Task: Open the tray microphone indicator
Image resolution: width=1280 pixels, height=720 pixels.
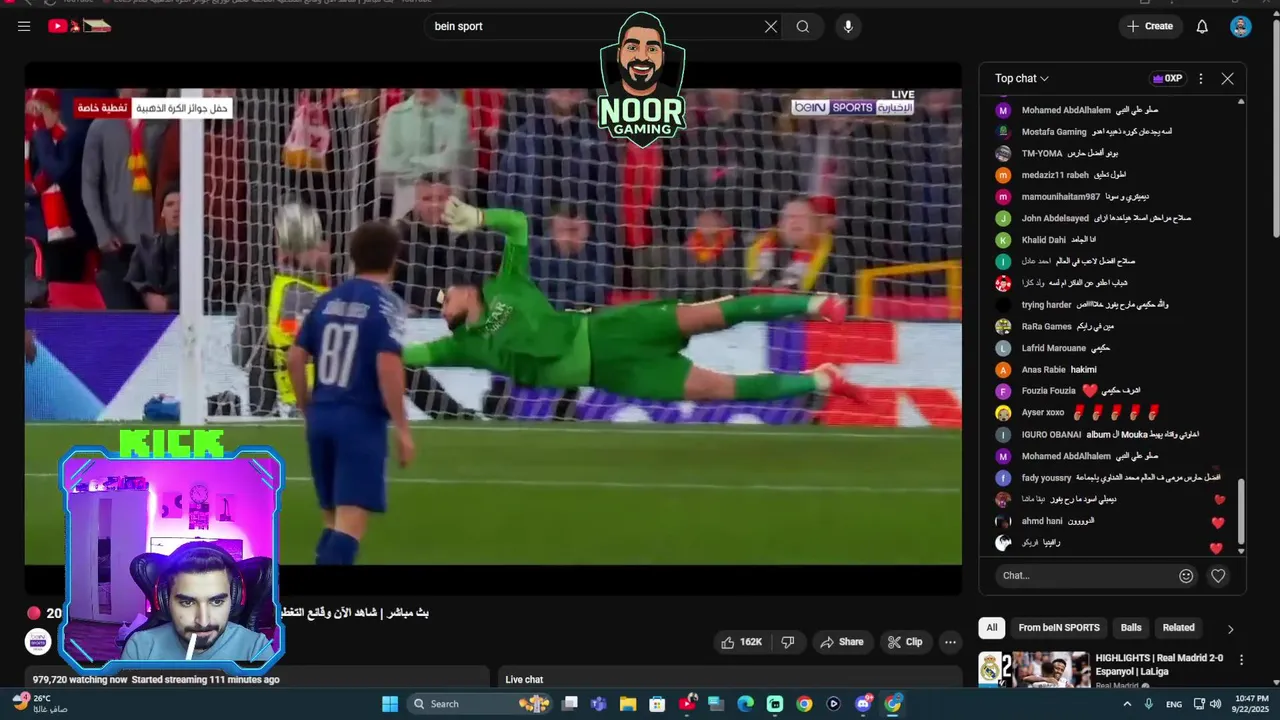Action: (x=1148, y=704)
